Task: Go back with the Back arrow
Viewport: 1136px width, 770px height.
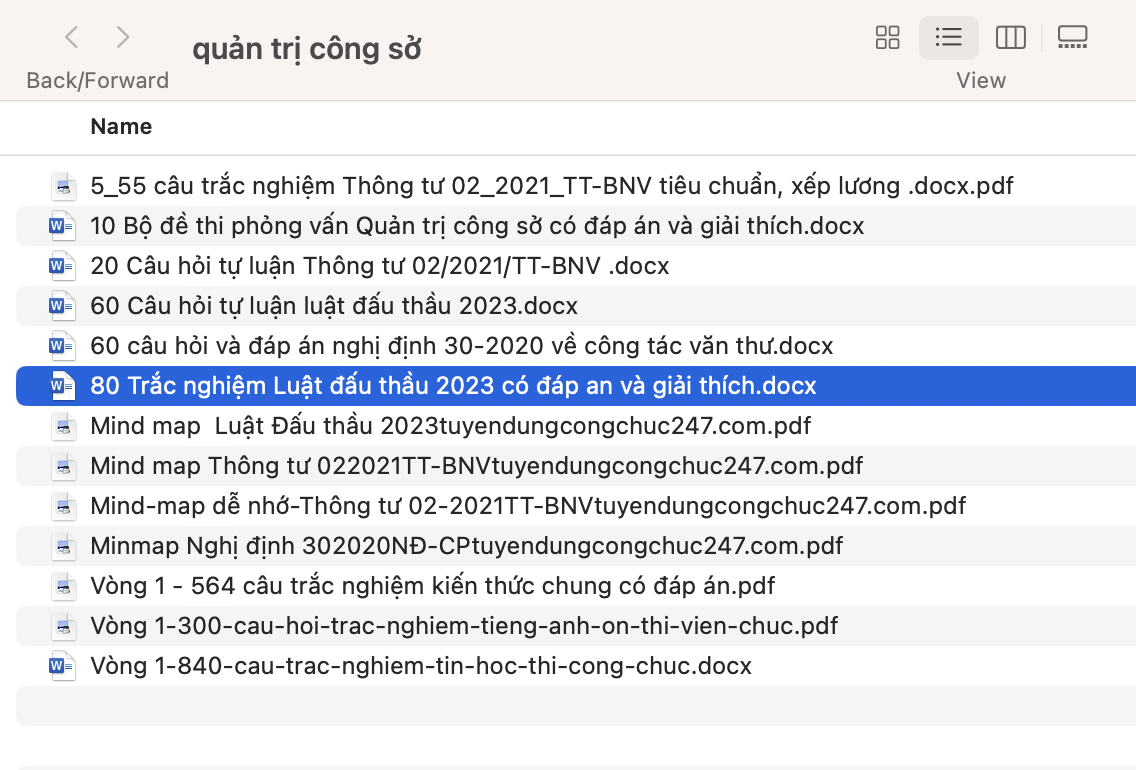Action: pyautogui.click(x=72, y=37)
